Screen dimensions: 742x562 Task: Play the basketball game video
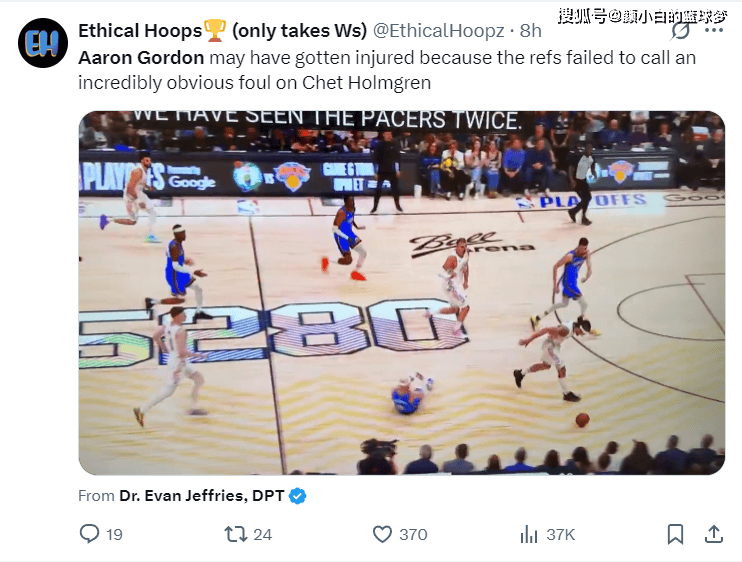pos(402,293)
